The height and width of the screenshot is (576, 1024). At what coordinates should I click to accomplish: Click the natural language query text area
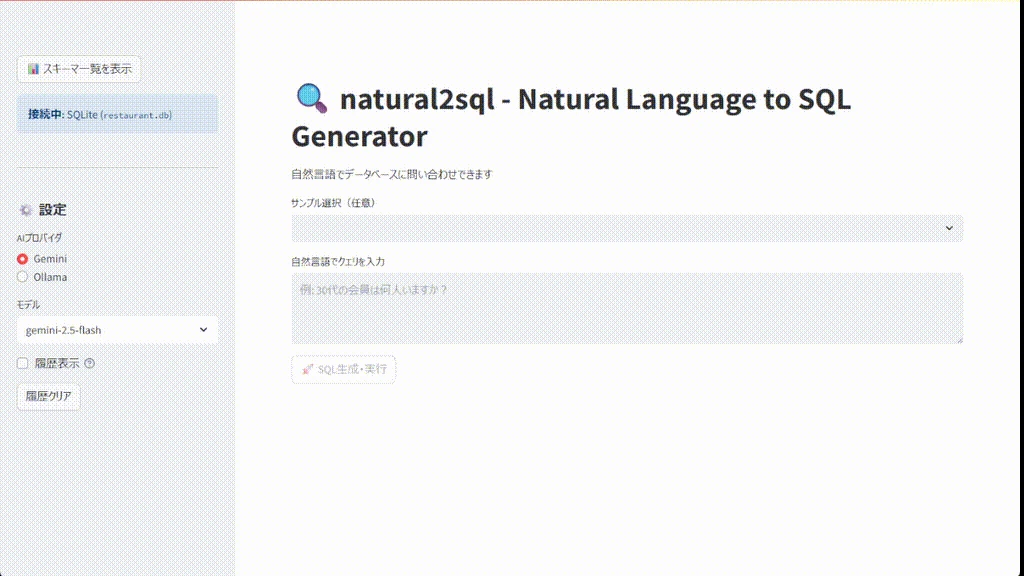tap(627, 309)
